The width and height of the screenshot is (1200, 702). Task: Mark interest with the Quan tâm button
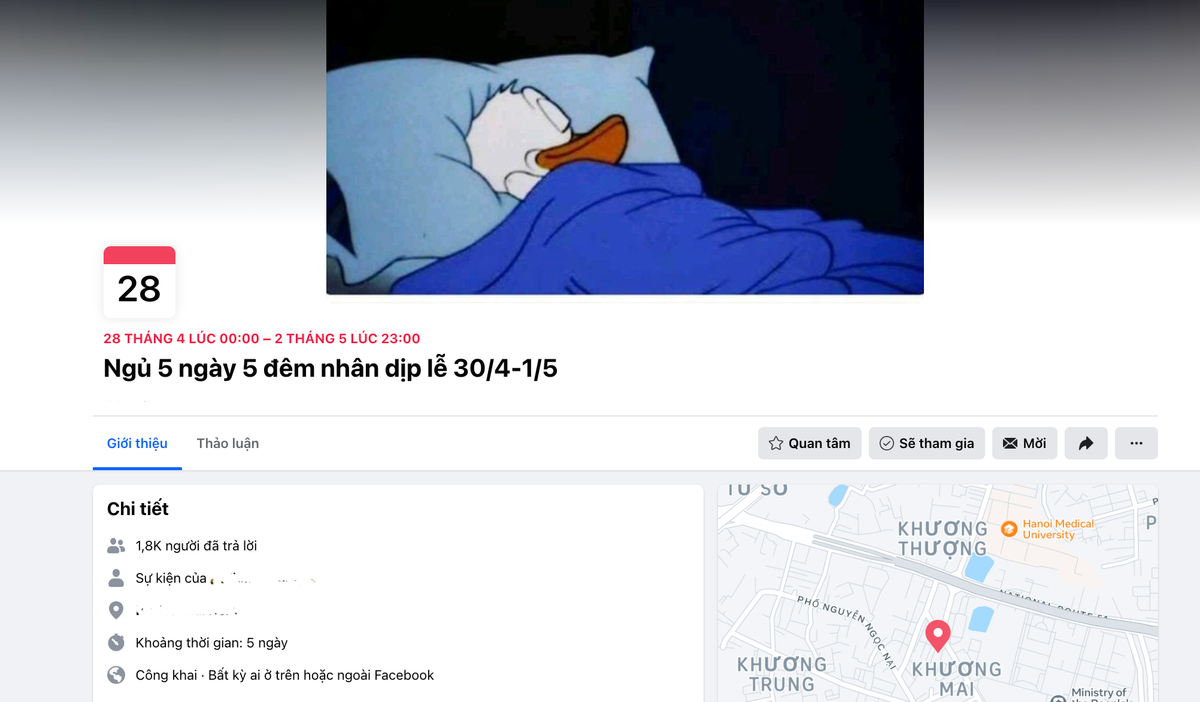[x=810, y=443]
